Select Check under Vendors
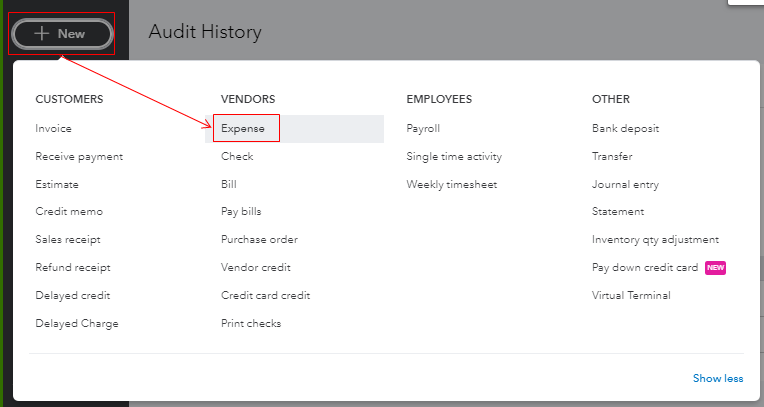The height and width of the screenshot is (407, 764). click(x=237, y=157)
